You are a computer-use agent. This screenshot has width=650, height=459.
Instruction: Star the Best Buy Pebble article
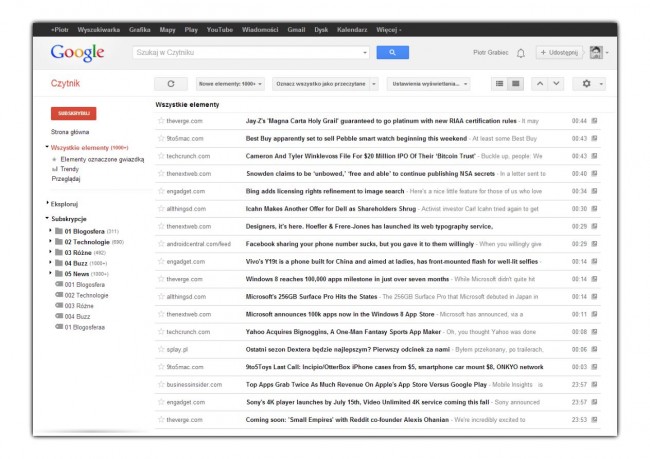[161, 138]
